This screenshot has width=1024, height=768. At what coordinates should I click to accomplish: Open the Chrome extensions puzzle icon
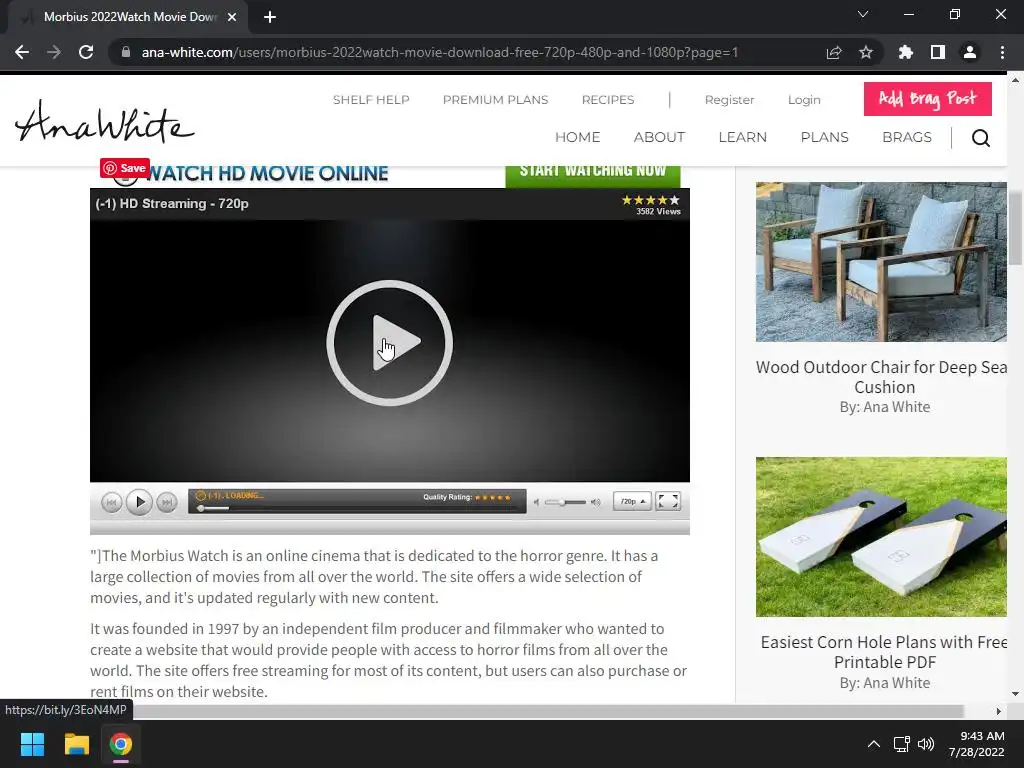point(905,52)
